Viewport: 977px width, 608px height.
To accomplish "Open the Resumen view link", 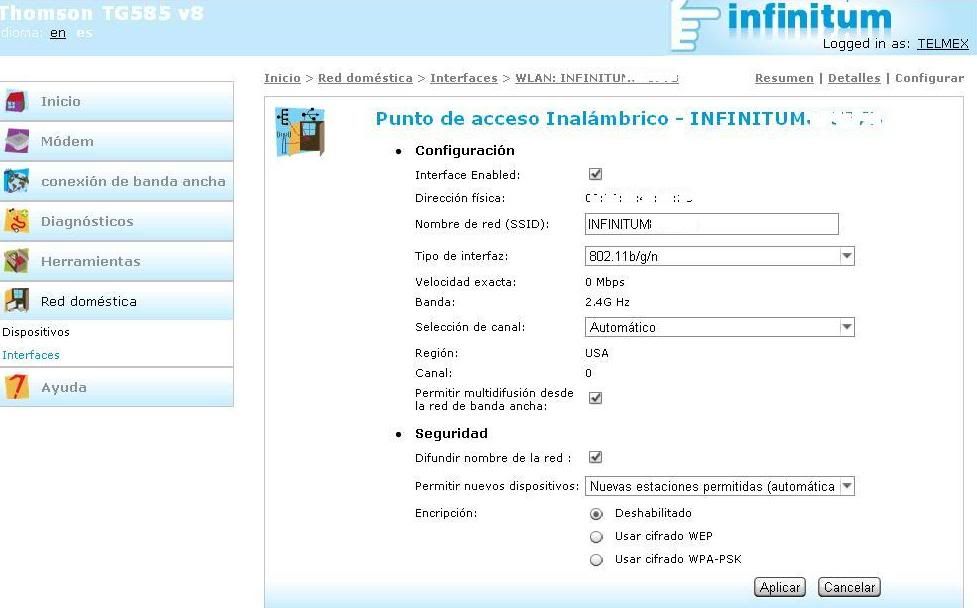I will tap(784, 78).
